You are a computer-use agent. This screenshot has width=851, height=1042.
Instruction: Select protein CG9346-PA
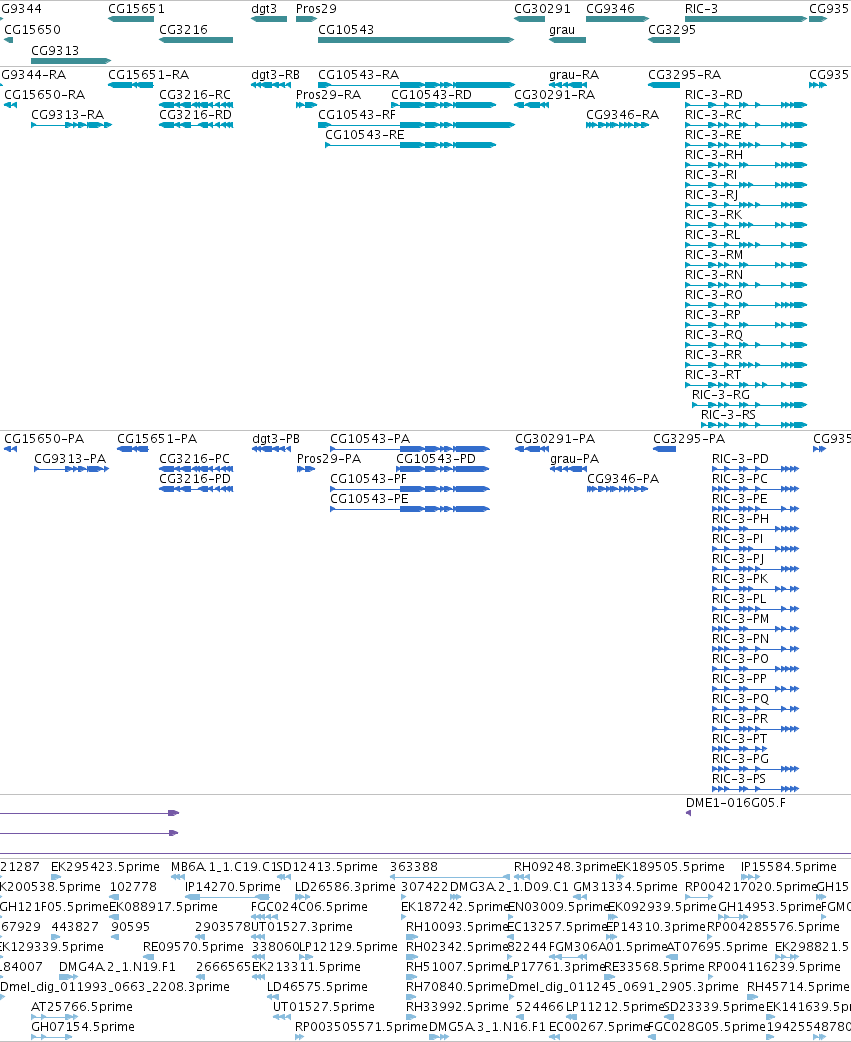(623, 479)
